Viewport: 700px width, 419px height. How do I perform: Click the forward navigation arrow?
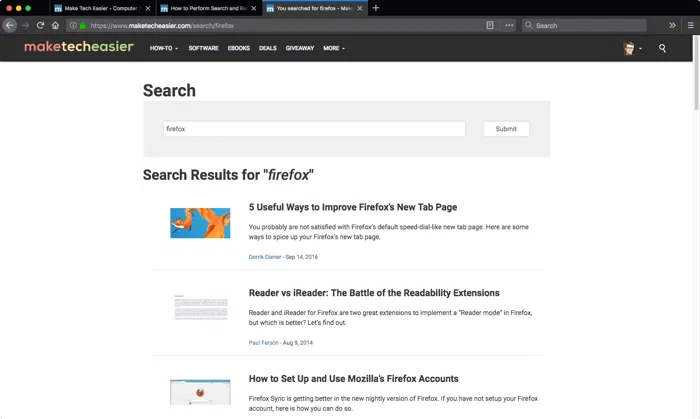coord(25,25)
